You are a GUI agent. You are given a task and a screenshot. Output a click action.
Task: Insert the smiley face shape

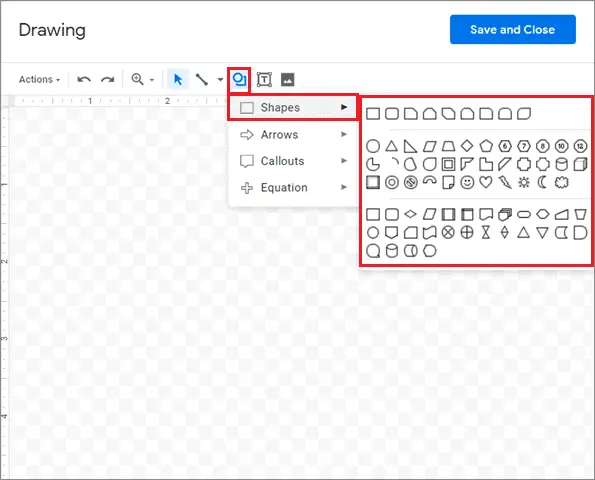point(467,183)
